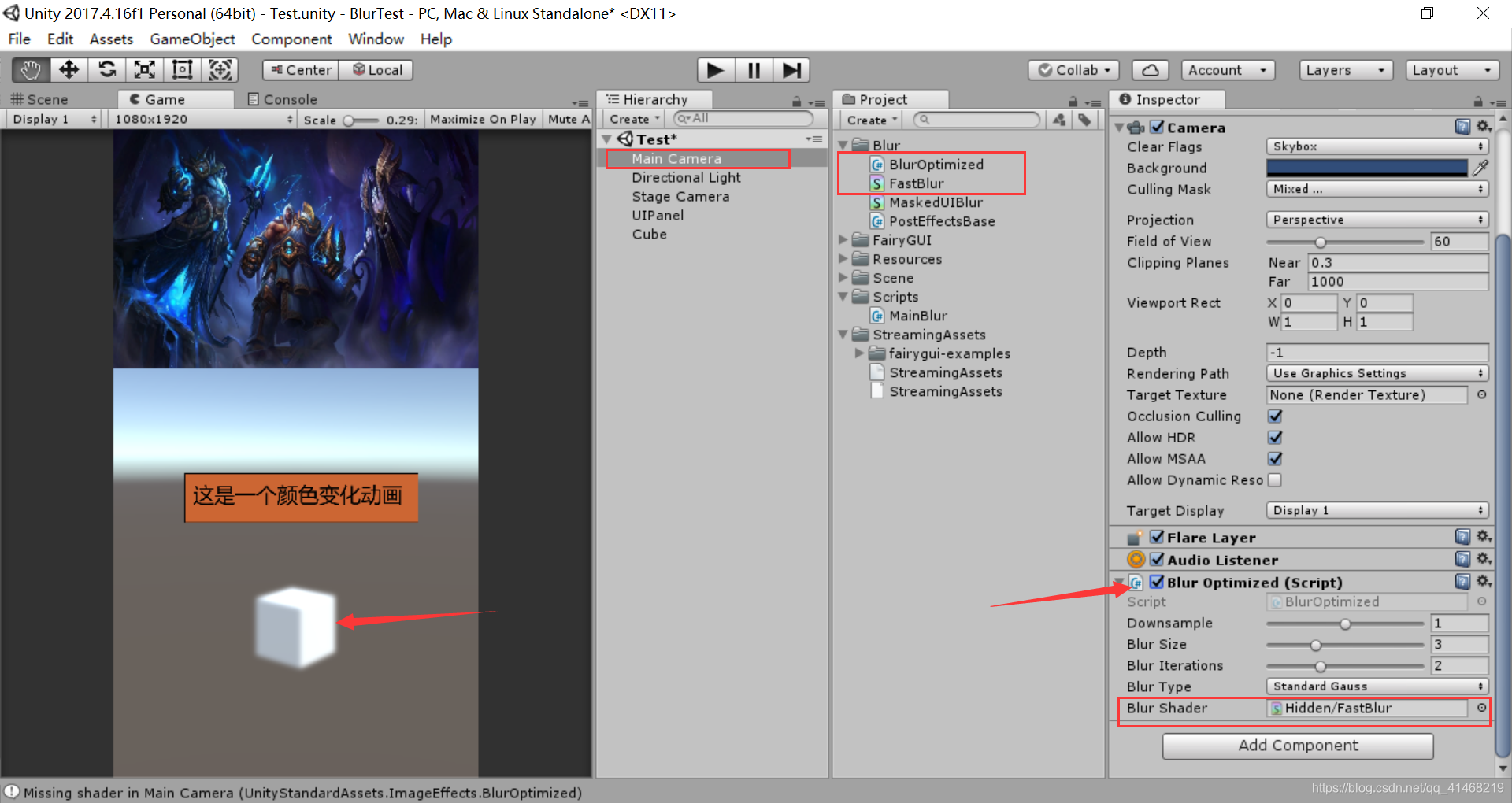This screenshot has height=803, width=1512.
Task: Open Culling Mask dropdown
Action: (x=1377, y=189)
